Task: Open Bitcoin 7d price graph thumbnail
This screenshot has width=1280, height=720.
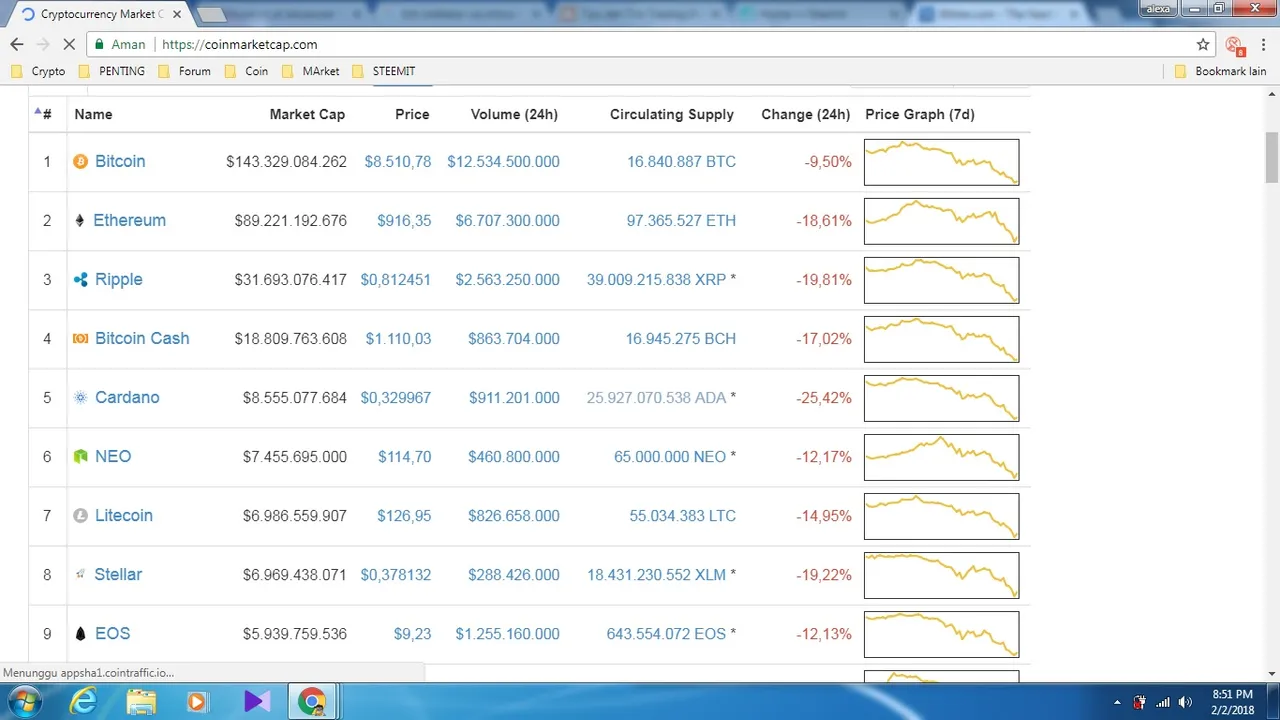Action: (x=941, y=162)
